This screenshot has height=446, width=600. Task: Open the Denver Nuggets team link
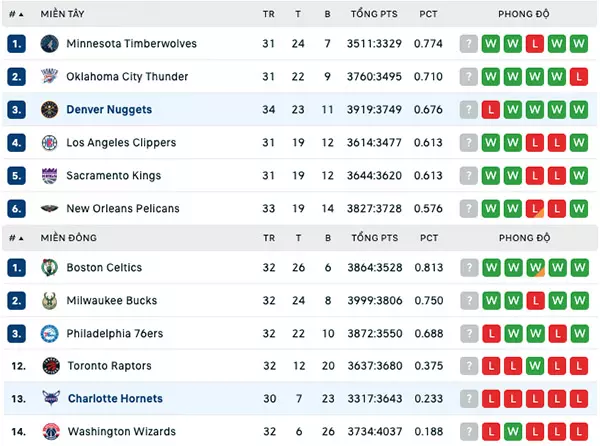coord(109,110)
